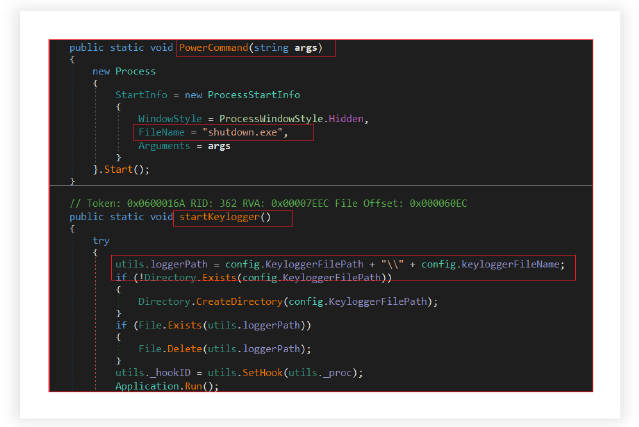Click the WindowStyle property name
The height and width of the screenshot is (427, 639).
coord(170,119)
